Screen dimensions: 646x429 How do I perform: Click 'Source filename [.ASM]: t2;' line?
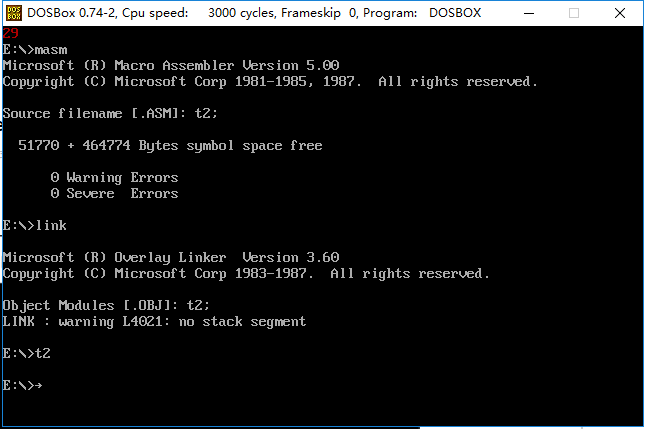110,113
